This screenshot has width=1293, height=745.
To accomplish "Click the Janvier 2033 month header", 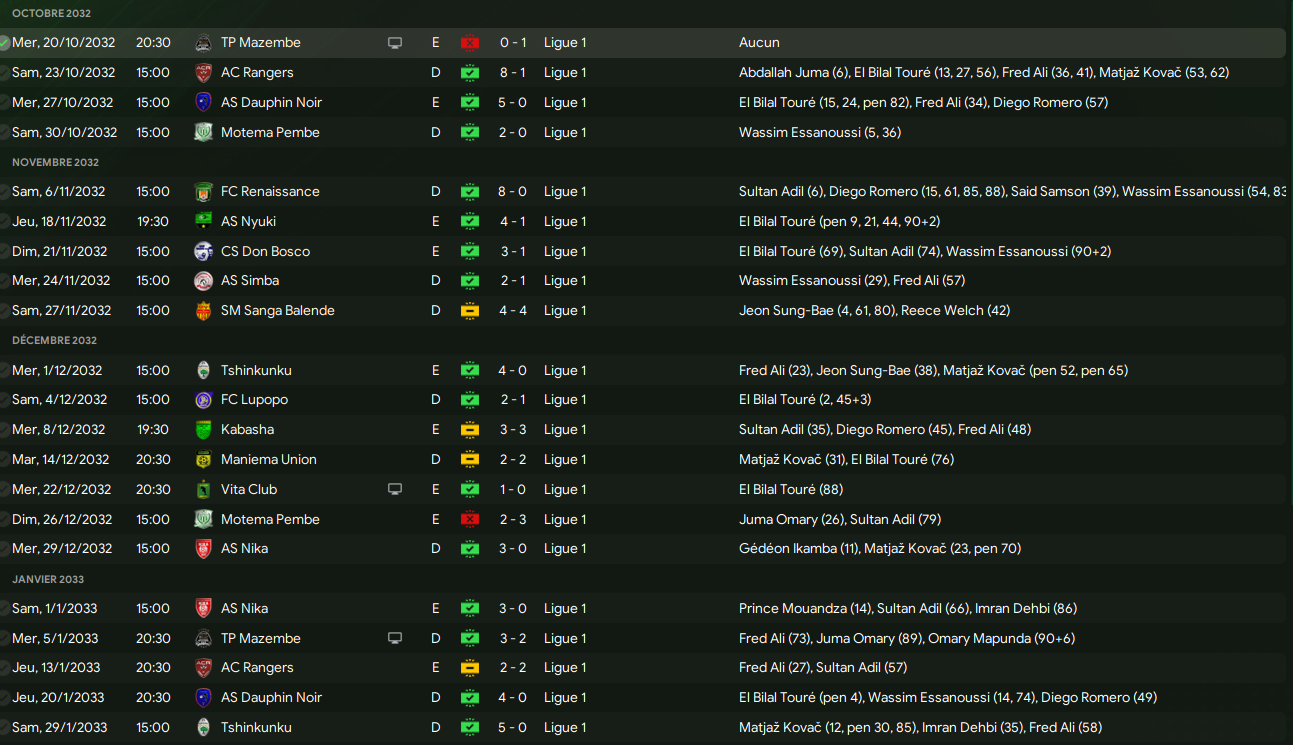I will pos(48,579).
